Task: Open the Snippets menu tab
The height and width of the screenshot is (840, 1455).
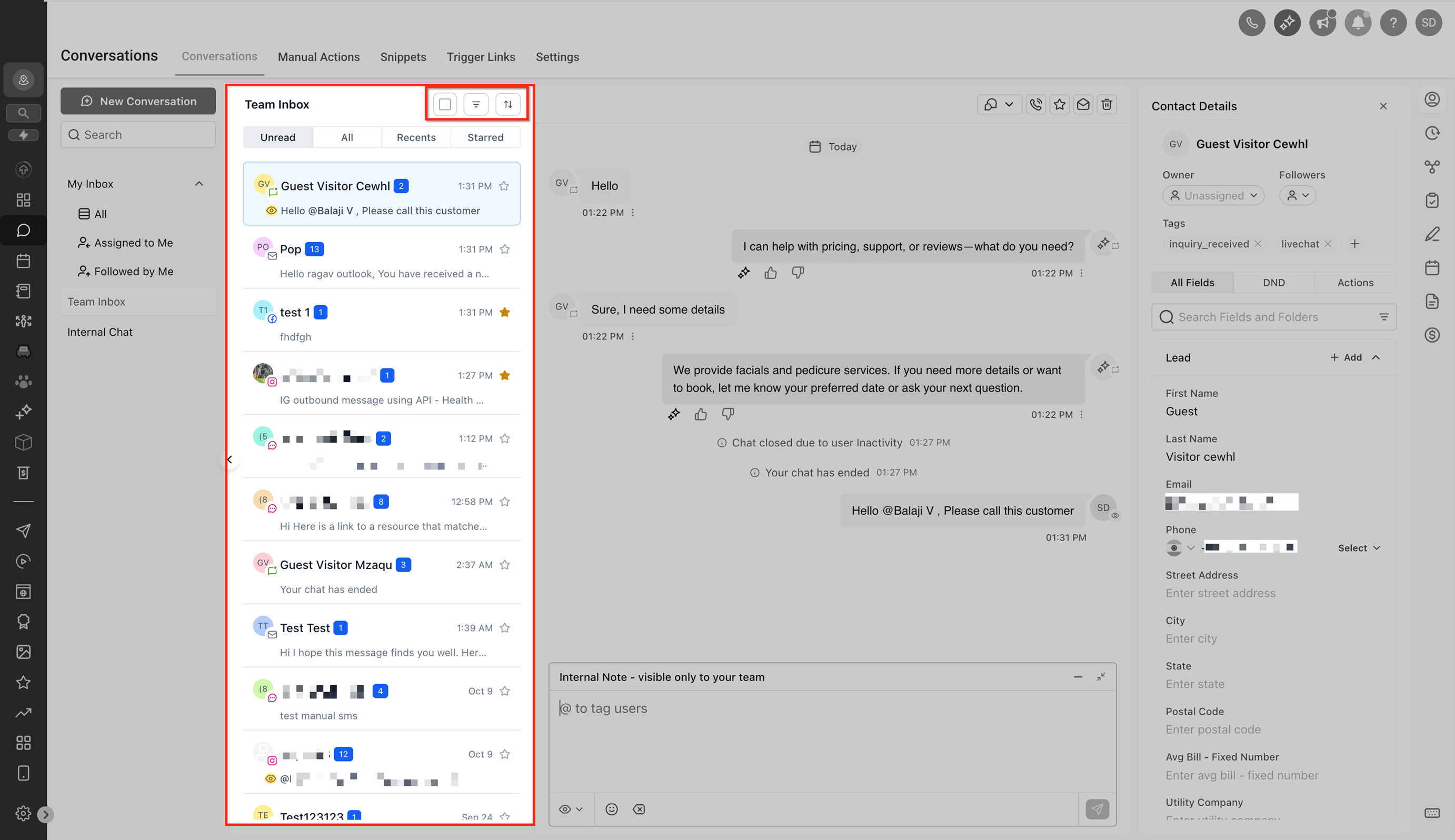Action: click(403, 56)
